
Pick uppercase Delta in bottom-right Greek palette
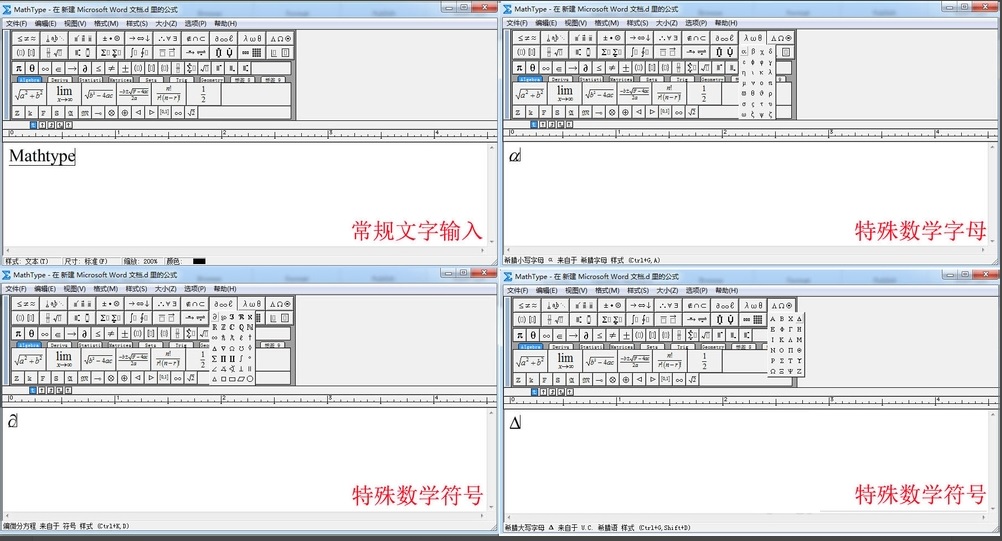(799, 319)
